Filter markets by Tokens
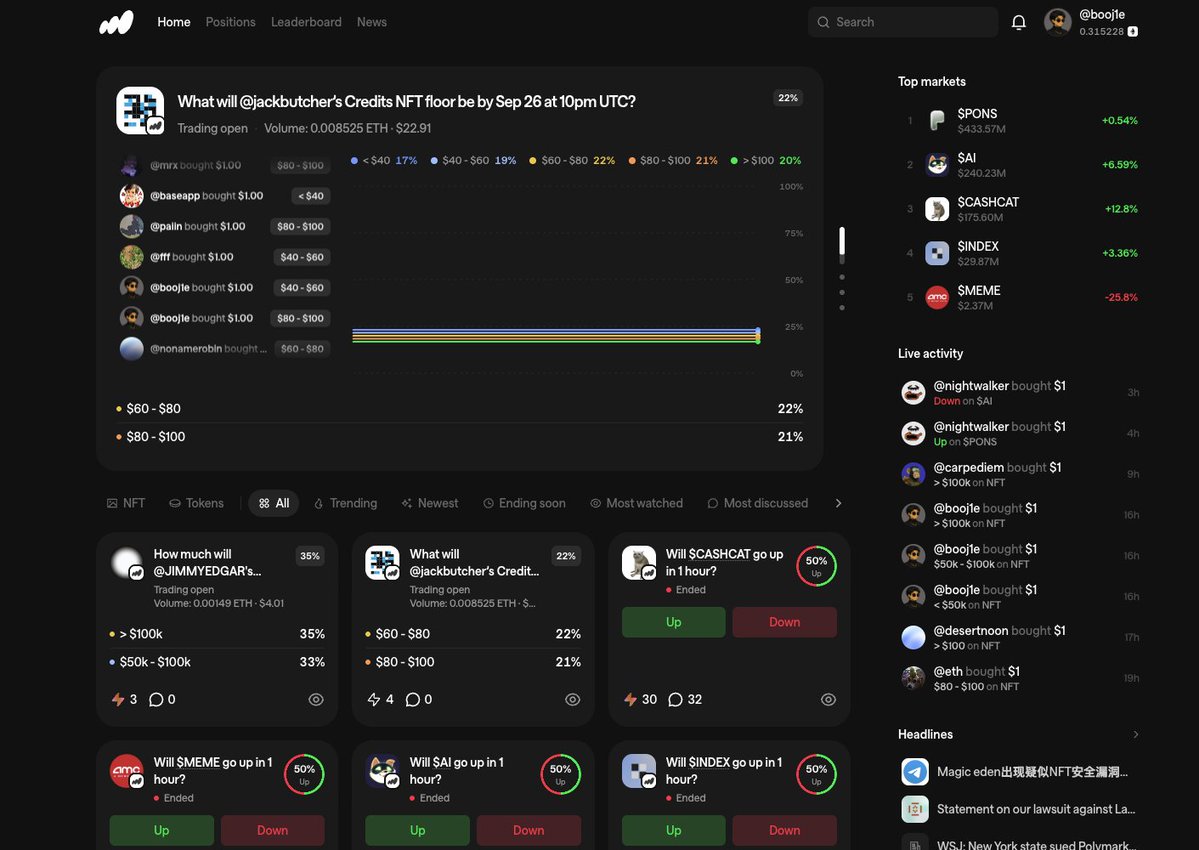Image resolution: width=1199 pixels, height=850 pixels. 197,503
